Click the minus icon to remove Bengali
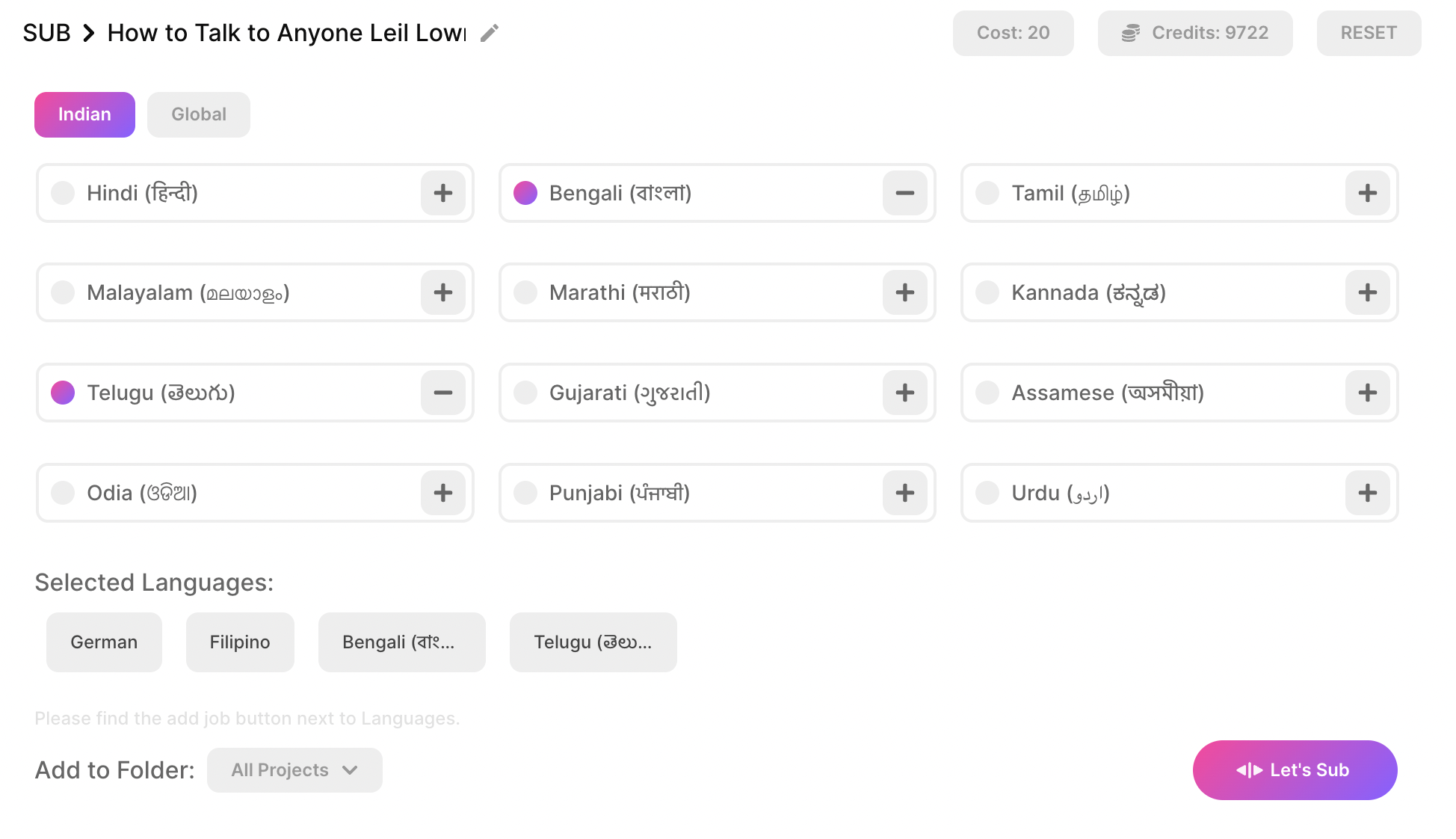The width and height of the screenshot is (1456, 839). tap(904, 193)
